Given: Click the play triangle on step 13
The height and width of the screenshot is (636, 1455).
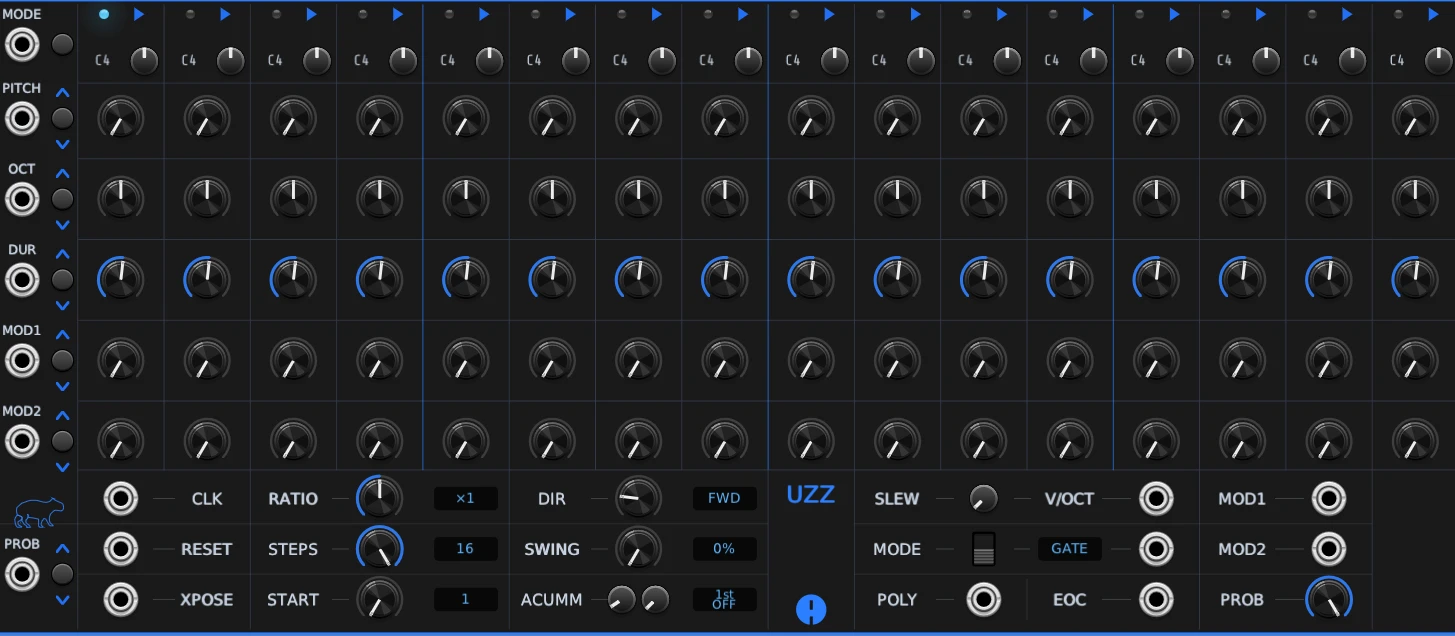Looking at the screenshot, I should coord(1175,14).
